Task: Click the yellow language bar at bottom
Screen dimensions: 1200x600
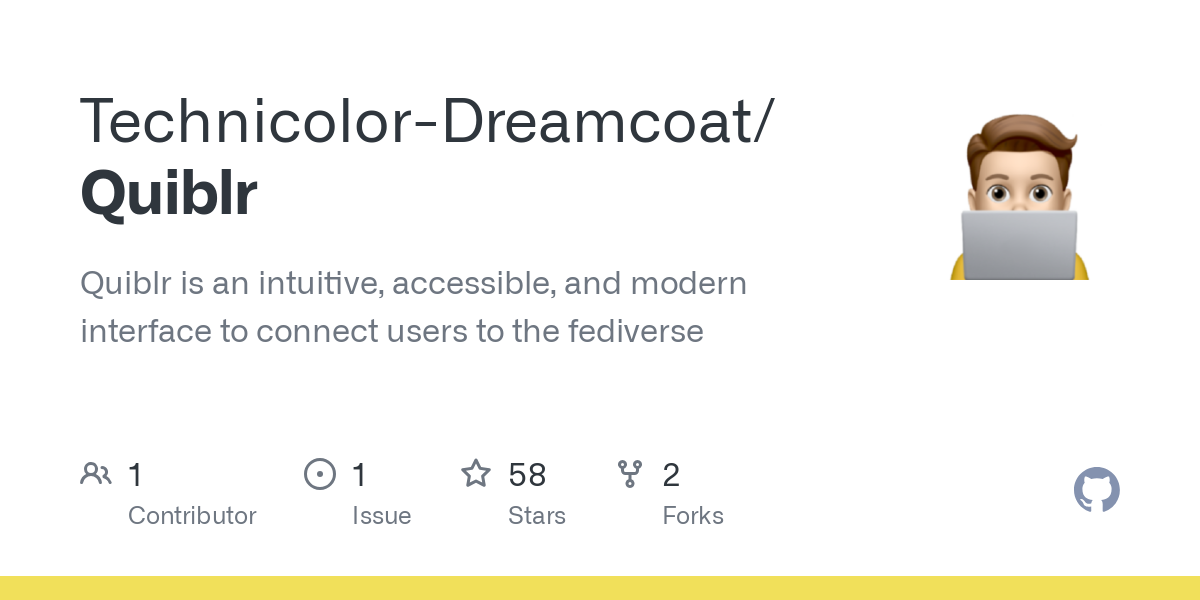Action: (x=600, y=588)
